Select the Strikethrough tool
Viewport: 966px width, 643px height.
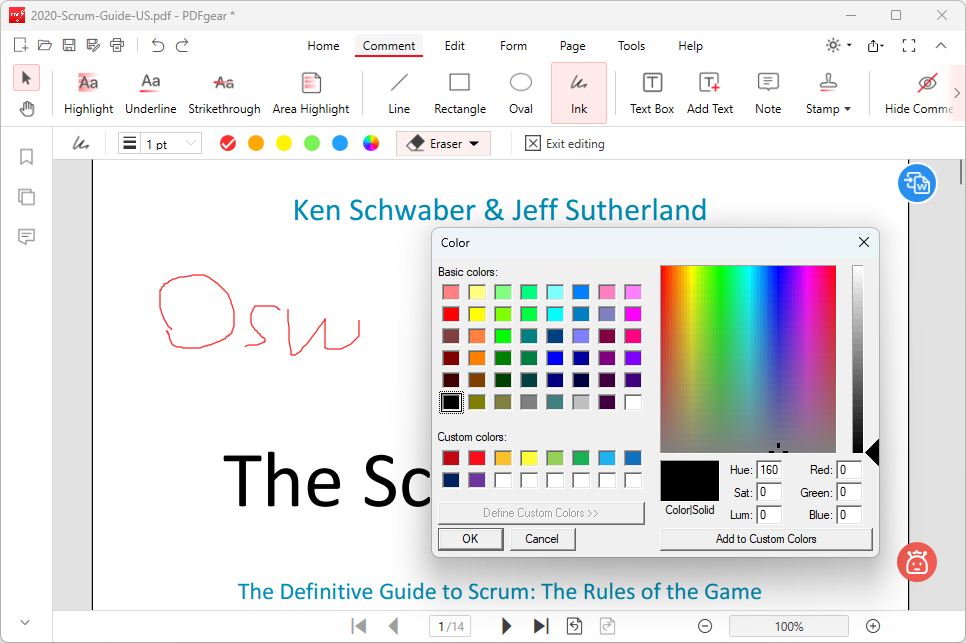[x=224, y=93]
